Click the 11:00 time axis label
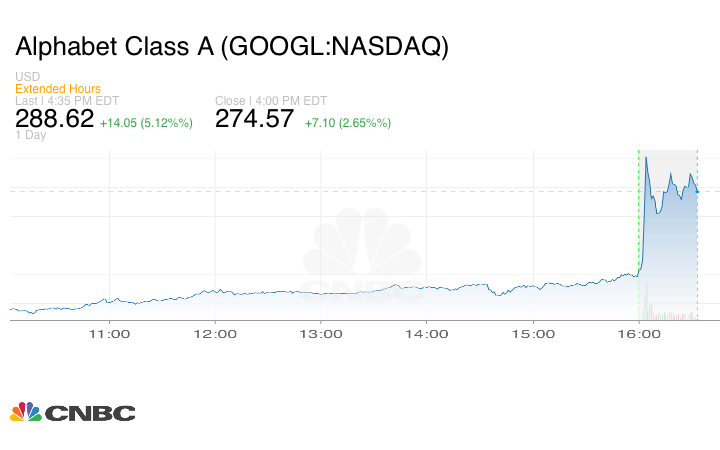Screen dimensions: 720x450 [x=109, y=334]
